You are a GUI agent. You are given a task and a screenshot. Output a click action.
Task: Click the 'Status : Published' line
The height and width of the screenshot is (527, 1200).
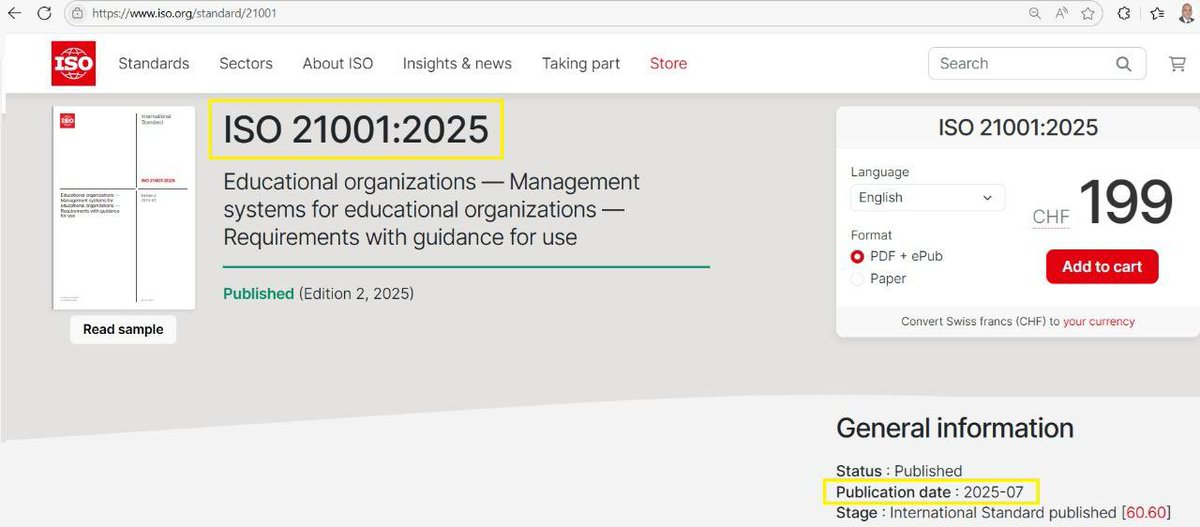tap(899, 470)
